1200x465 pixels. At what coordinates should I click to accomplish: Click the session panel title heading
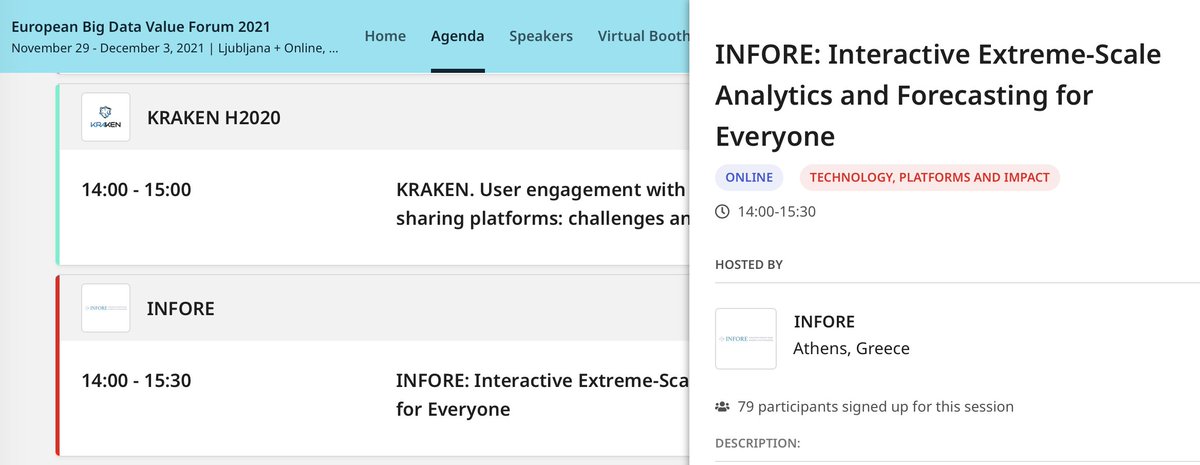[938, 95]
